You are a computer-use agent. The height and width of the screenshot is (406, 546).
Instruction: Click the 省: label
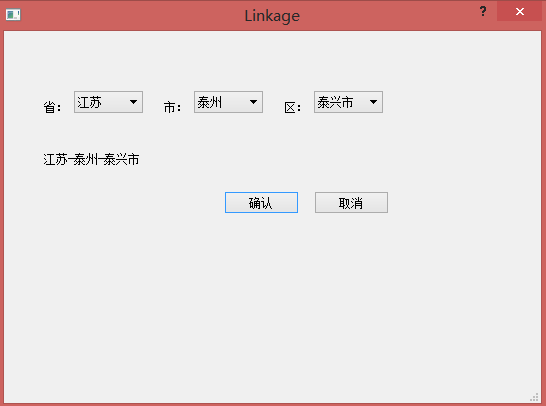click(52, 107)
